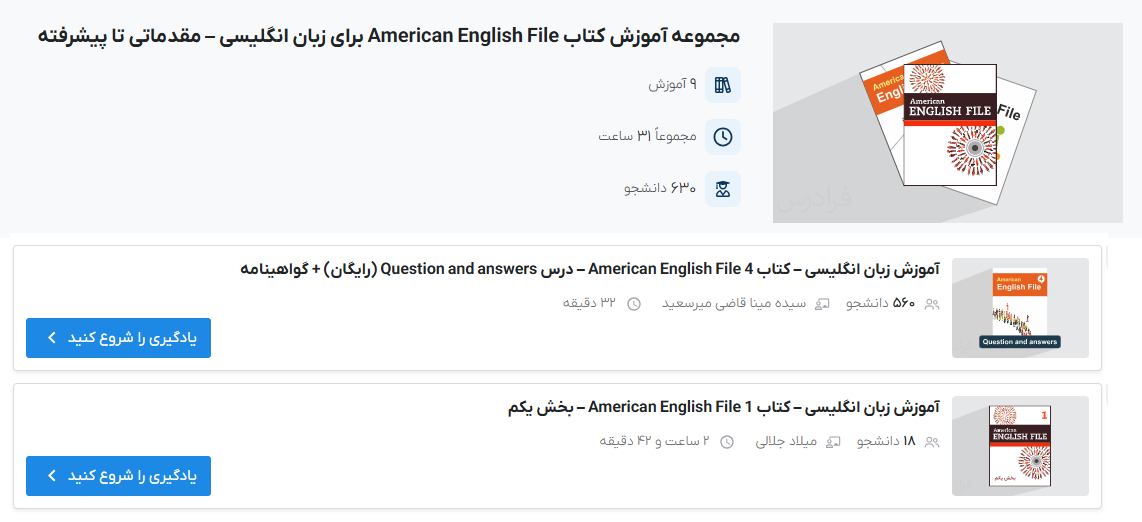
Task: Click the people icon next to ۵۶۰ دانشجو
Action: [x=932, y=304]
